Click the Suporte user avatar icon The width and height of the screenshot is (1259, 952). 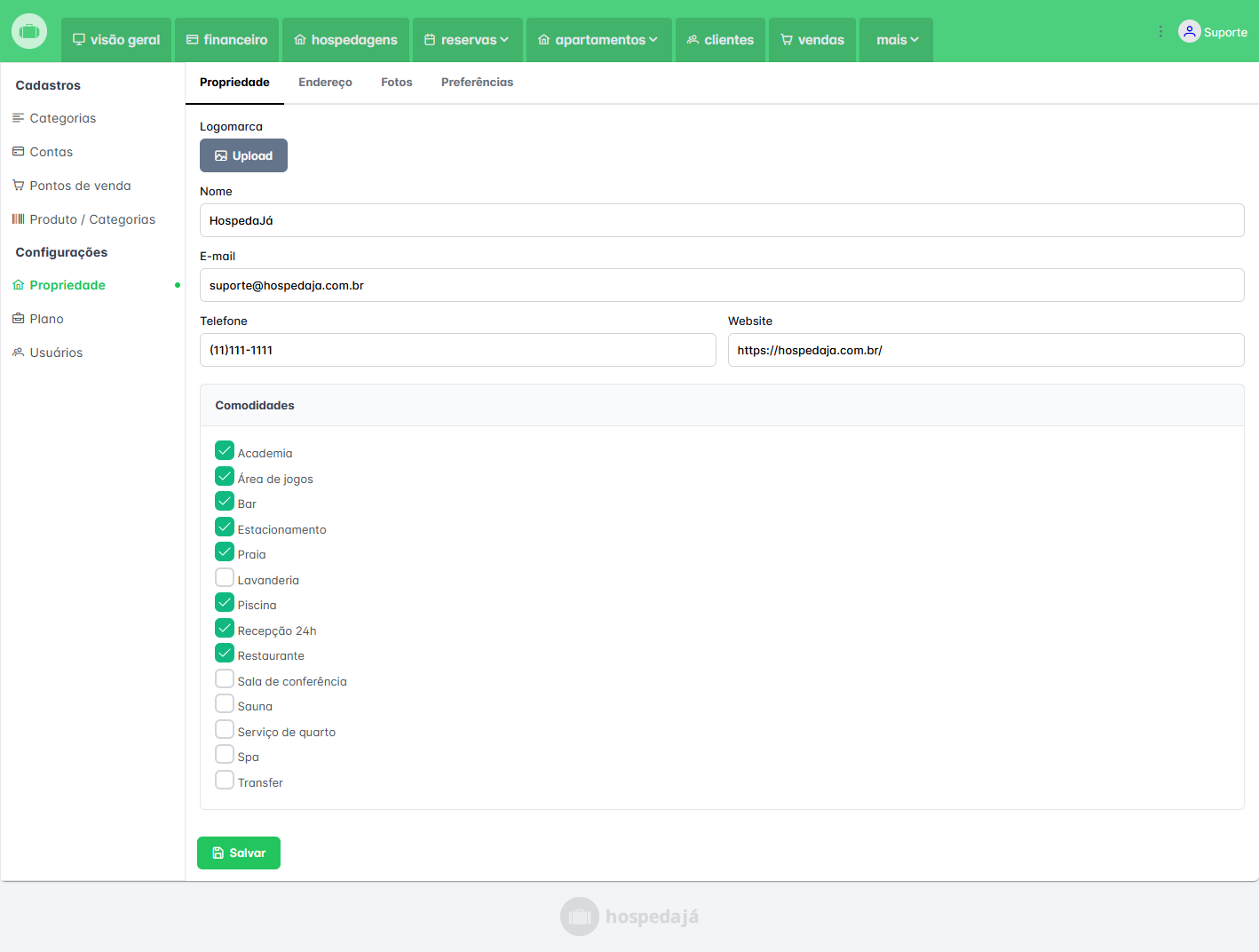point(1189,32)
